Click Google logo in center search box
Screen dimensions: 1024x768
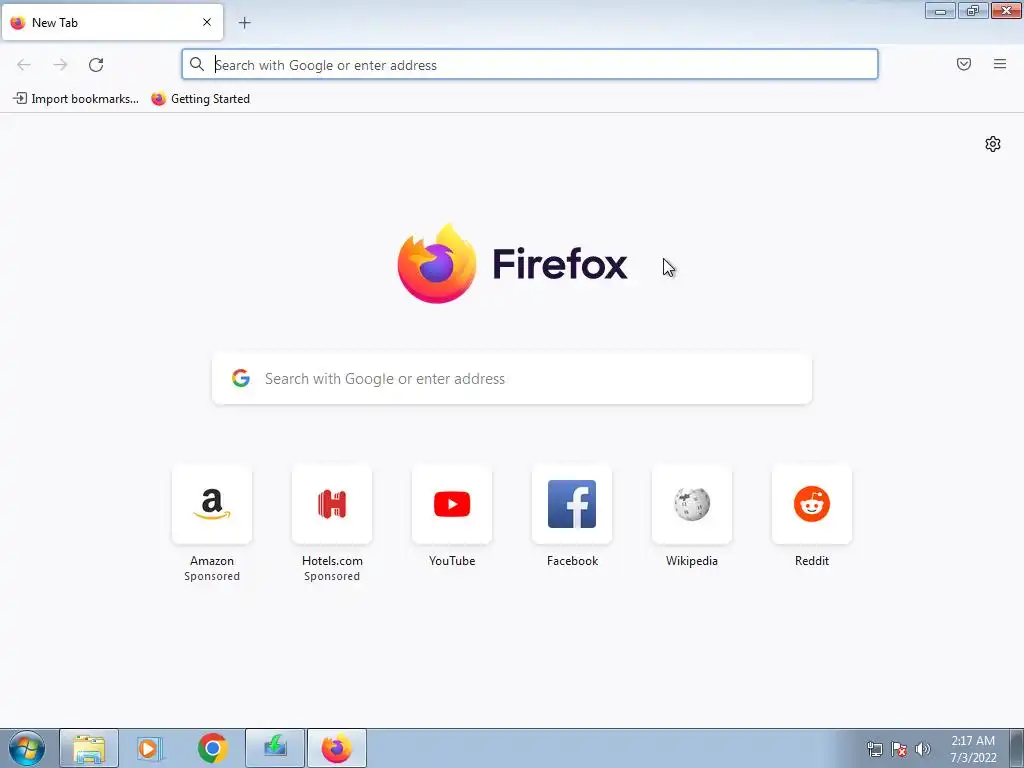pos(241,378)
